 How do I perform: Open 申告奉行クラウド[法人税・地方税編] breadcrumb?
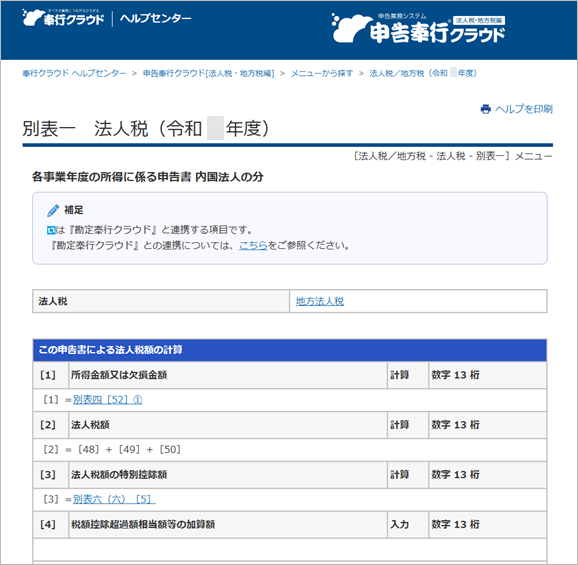click(x=209, y=73)
